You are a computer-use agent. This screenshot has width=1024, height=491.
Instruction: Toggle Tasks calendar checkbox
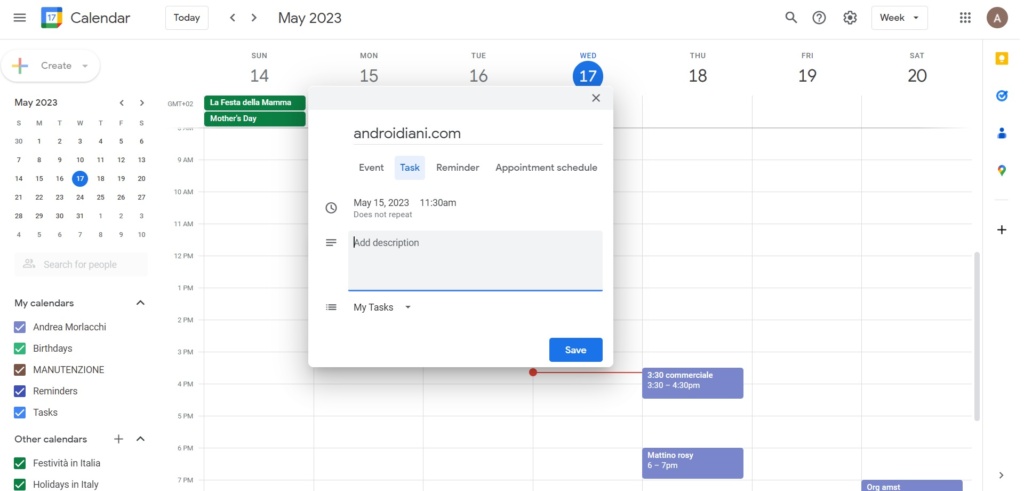tap(20, 413)
